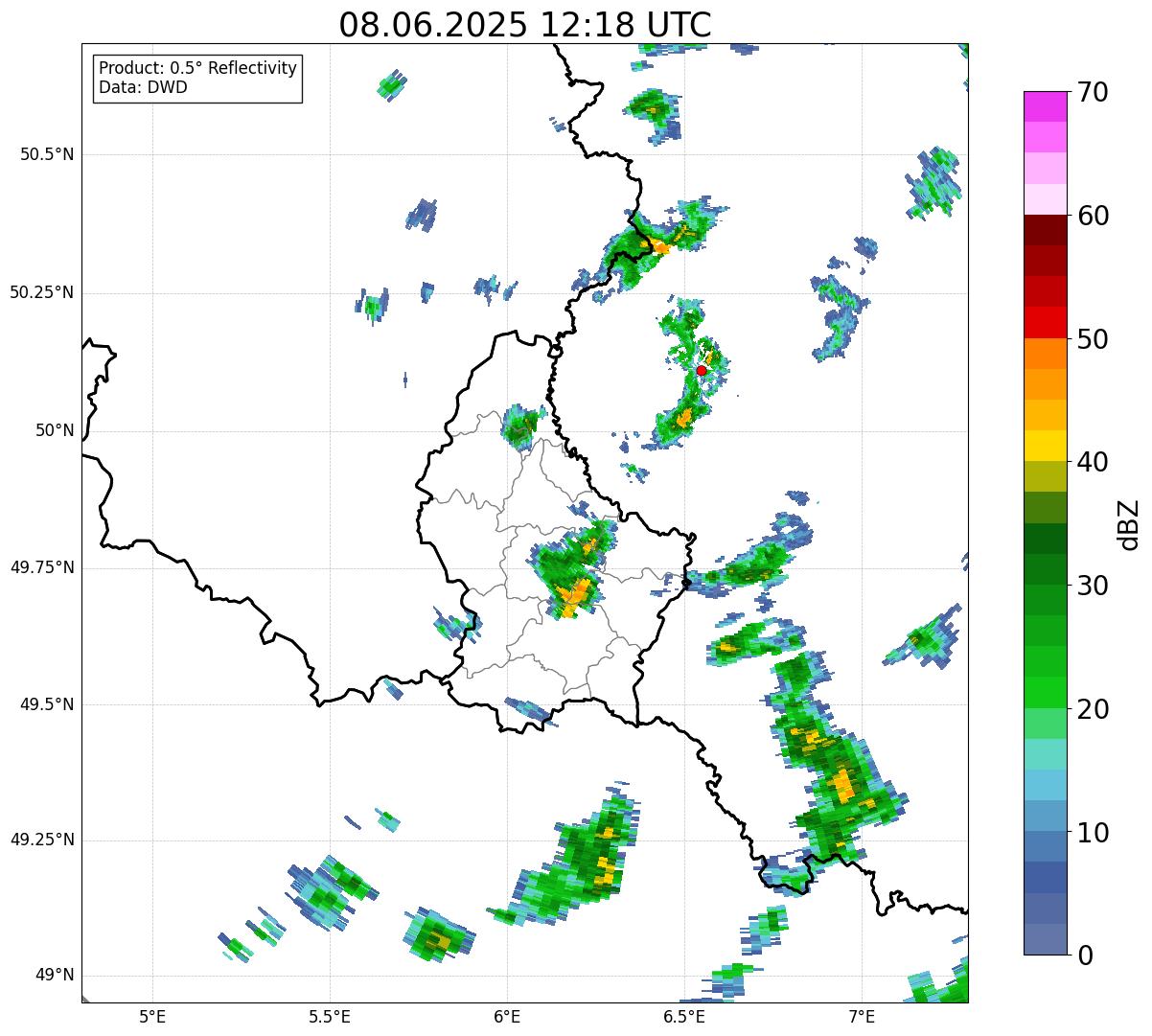The height and width of the screenshot is (1036, 1152).
Task: Click the 5.5°E longitude label
Action: click(x=330, y=1017)
